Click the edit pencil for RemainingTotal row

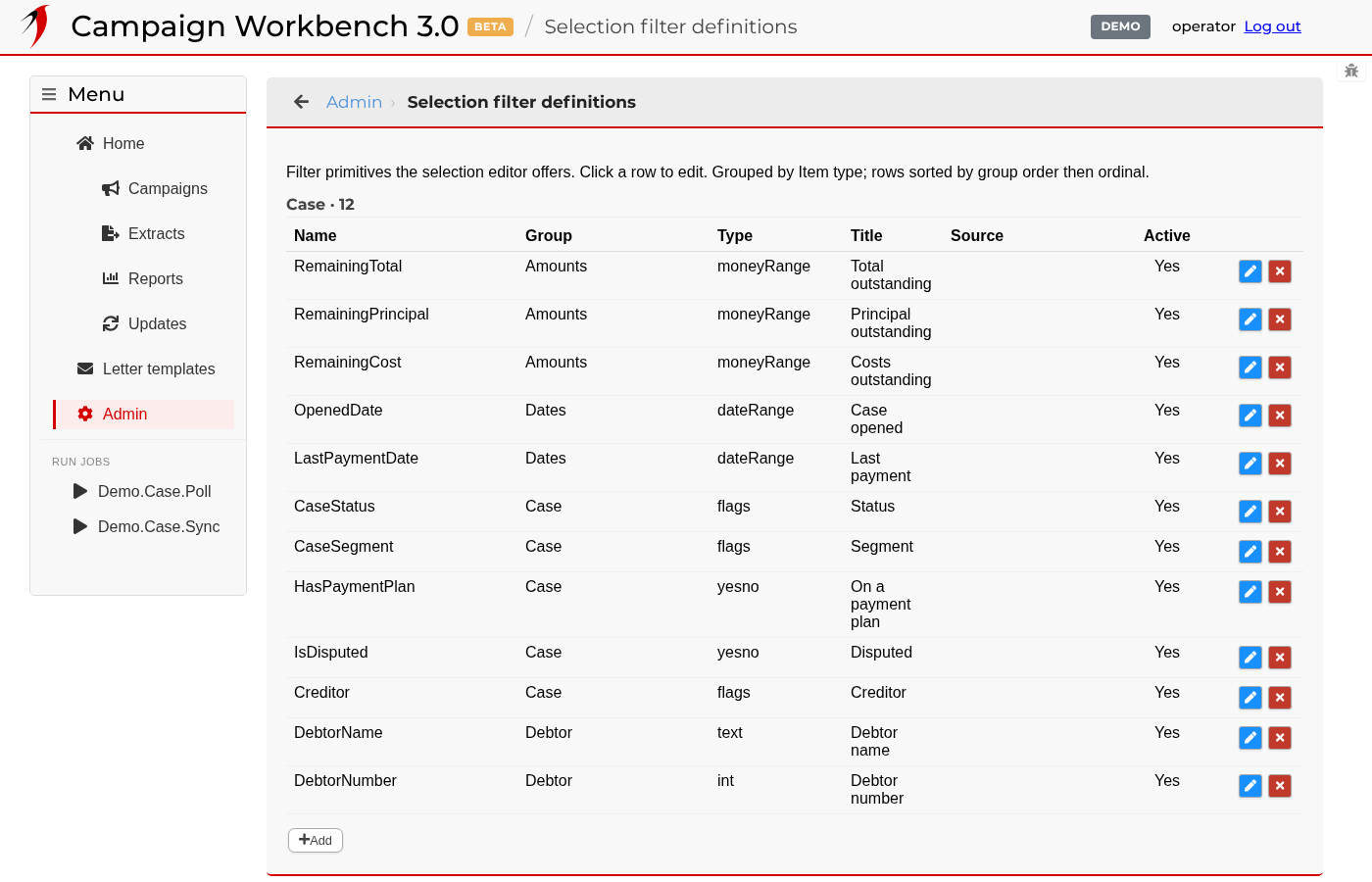coord(1250,271)
